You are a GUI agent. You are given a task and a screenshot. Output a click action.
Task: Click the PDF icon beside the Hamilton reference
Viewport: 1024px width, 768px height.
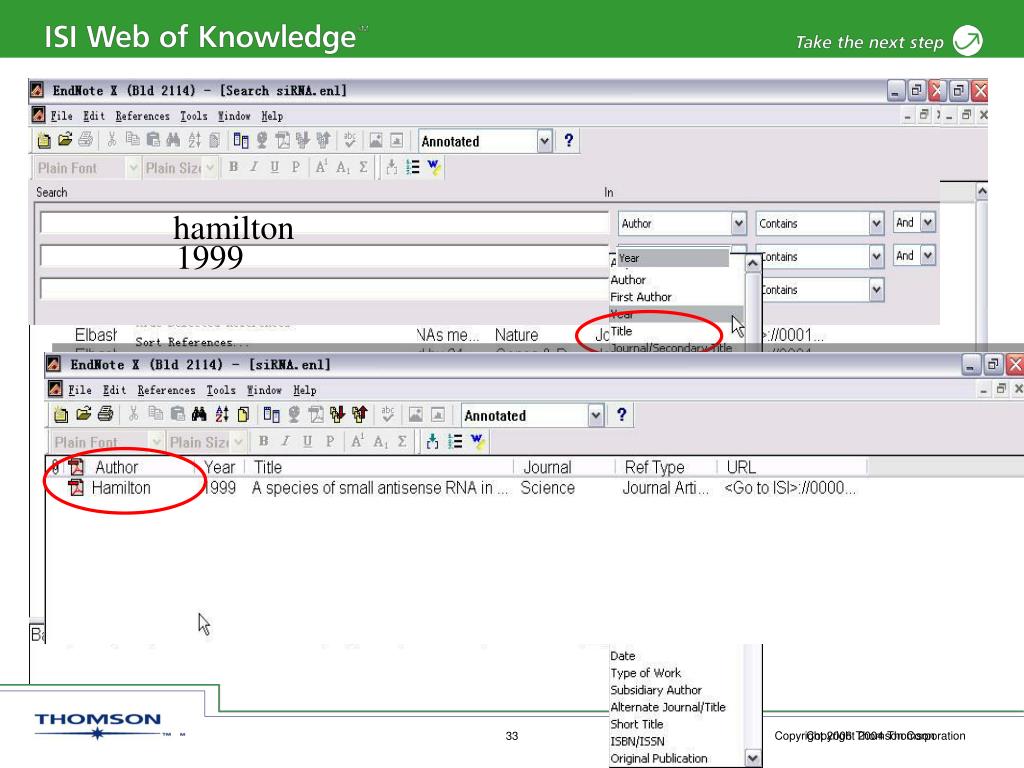(x=76, y=488)
